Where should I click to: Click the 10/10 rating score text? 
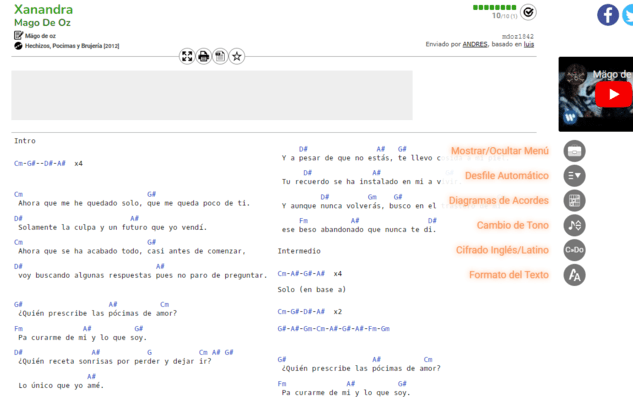pyautogui.click(x=504, y=16)
